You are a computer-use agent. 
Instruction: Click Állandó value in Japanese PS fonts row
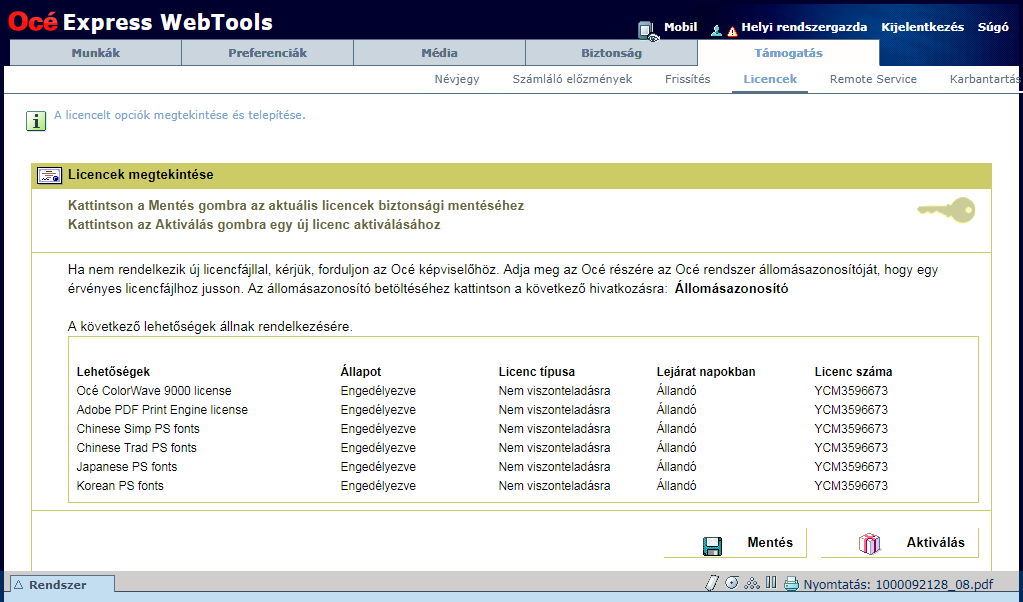(x=677, y=466)
